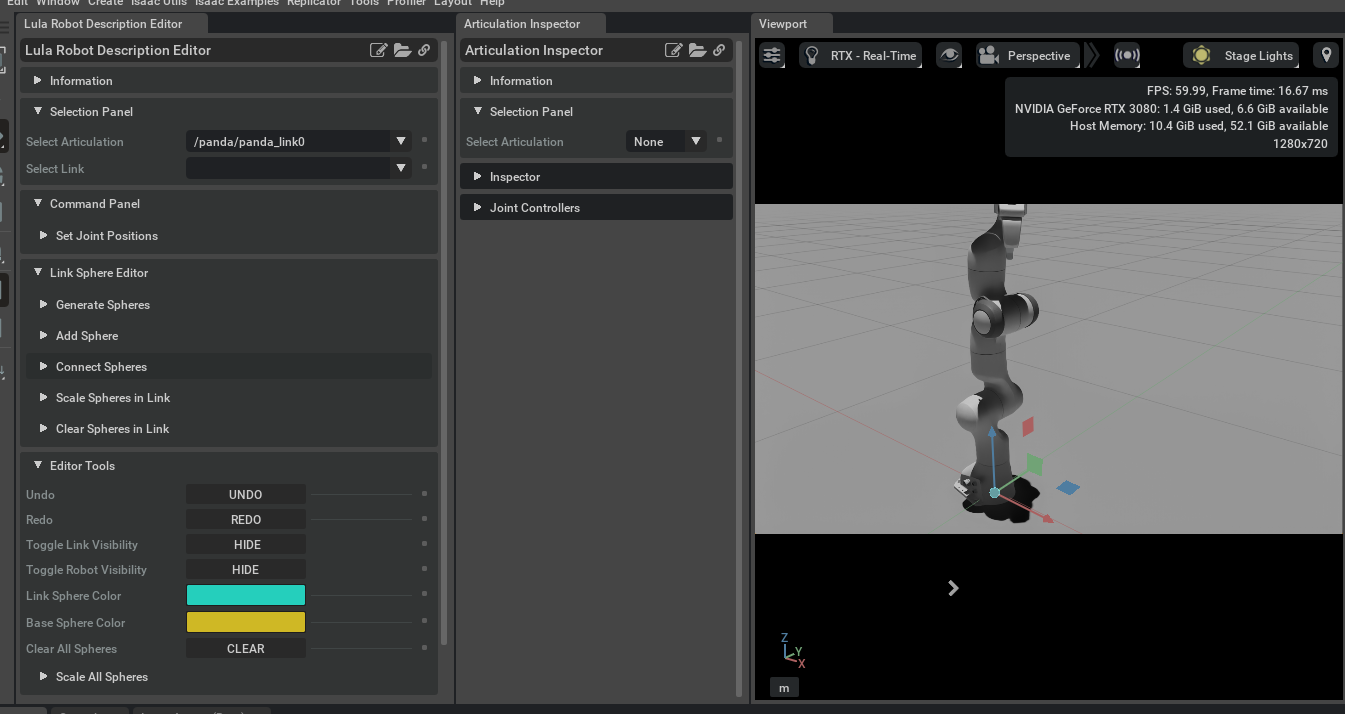
Task: Expand Connect Spheres
Action: coord(229,367)
